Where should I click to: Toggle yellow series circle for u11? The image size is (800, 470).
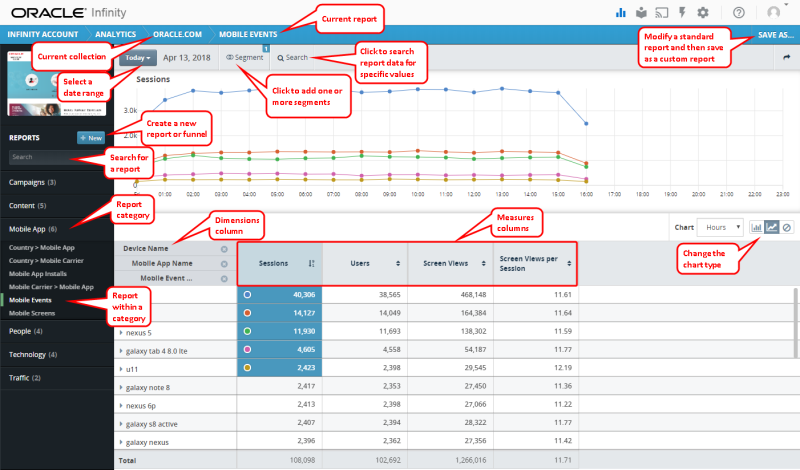tap(247, 367)
